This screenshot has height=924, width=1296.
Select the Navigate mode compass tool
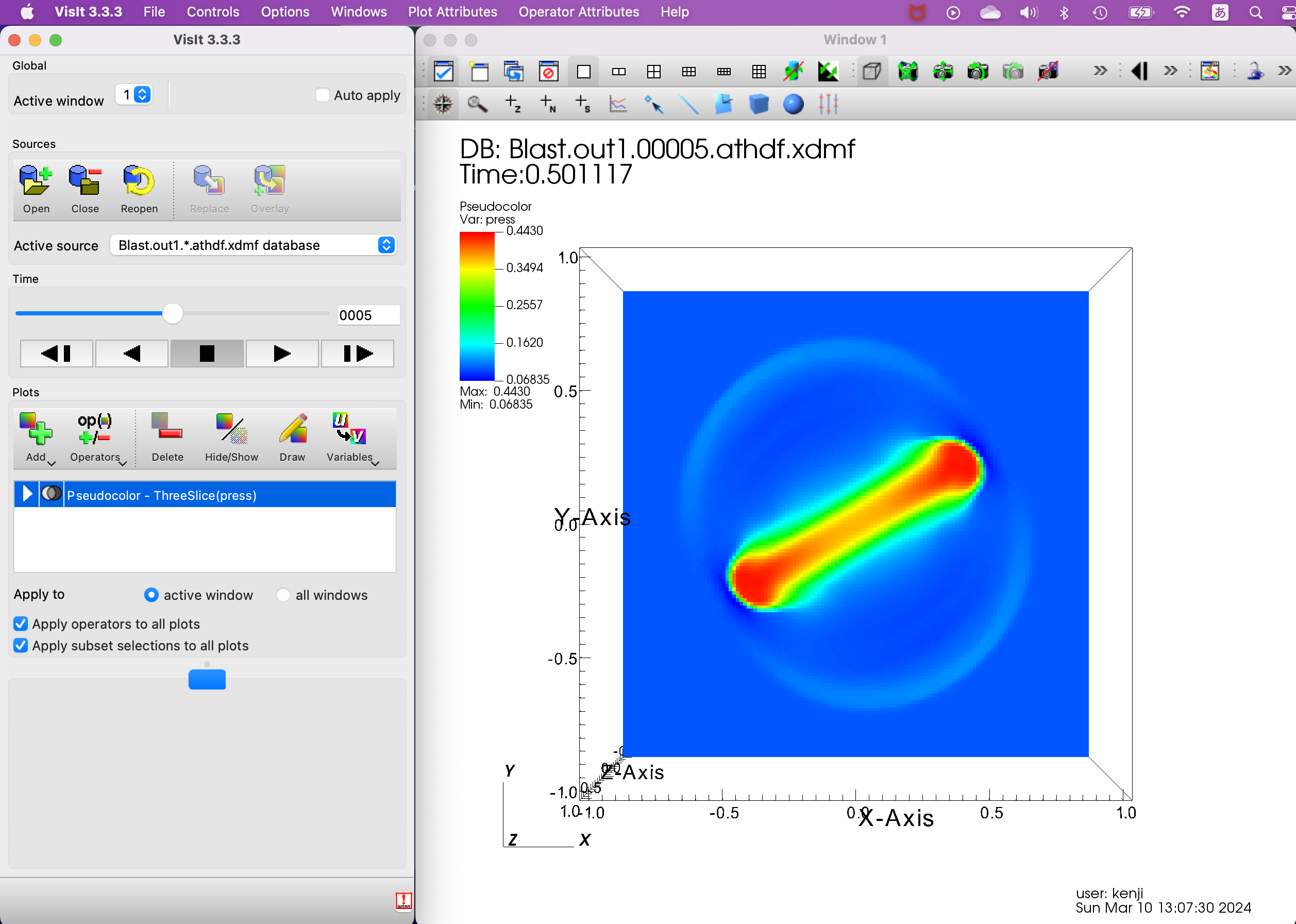click(x=443, y=104)
